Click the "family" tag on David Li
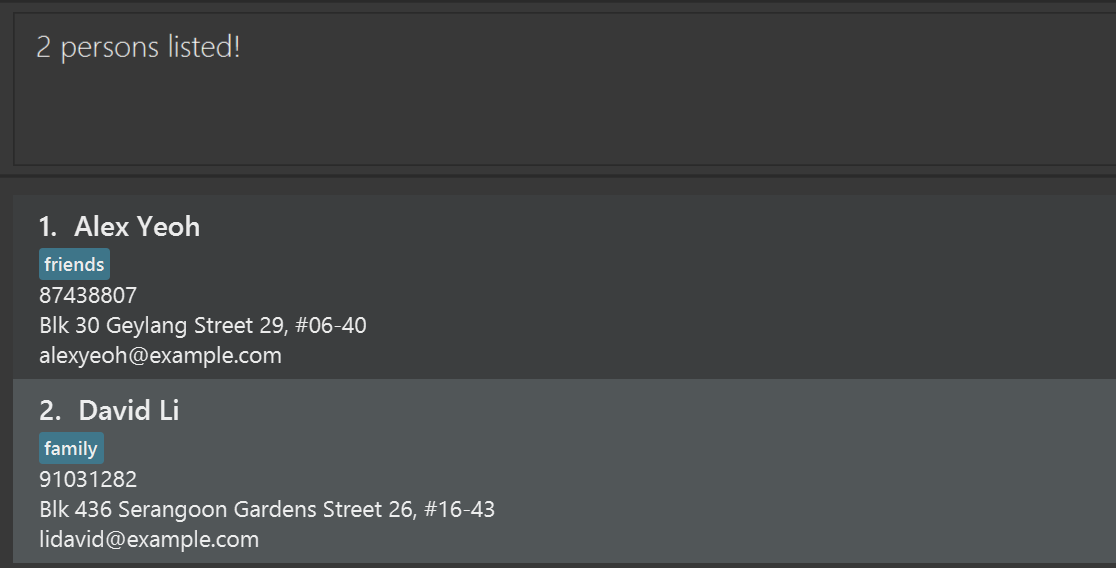 click(71, 449)
